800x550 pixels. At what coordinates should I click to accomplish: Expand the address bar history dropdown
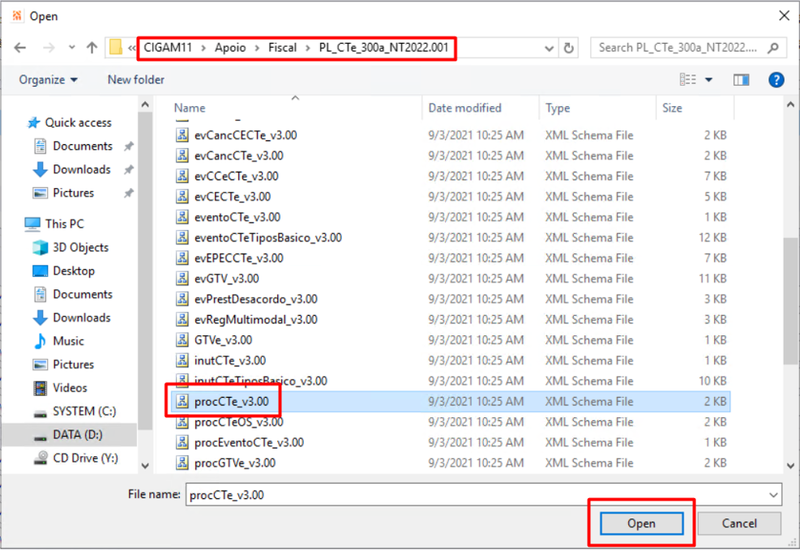click(x=549, y=48)
